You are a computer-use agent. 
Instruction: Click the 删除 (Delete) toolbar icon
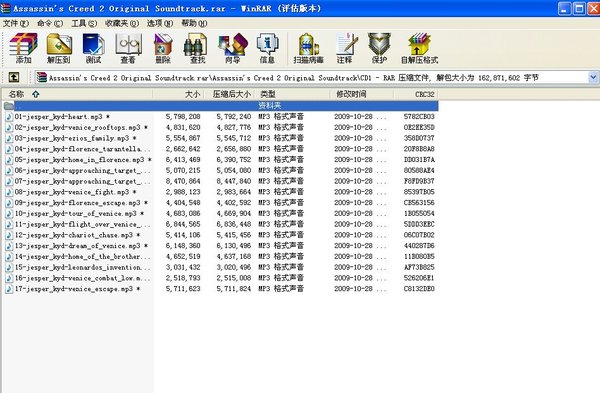[163, 48]
